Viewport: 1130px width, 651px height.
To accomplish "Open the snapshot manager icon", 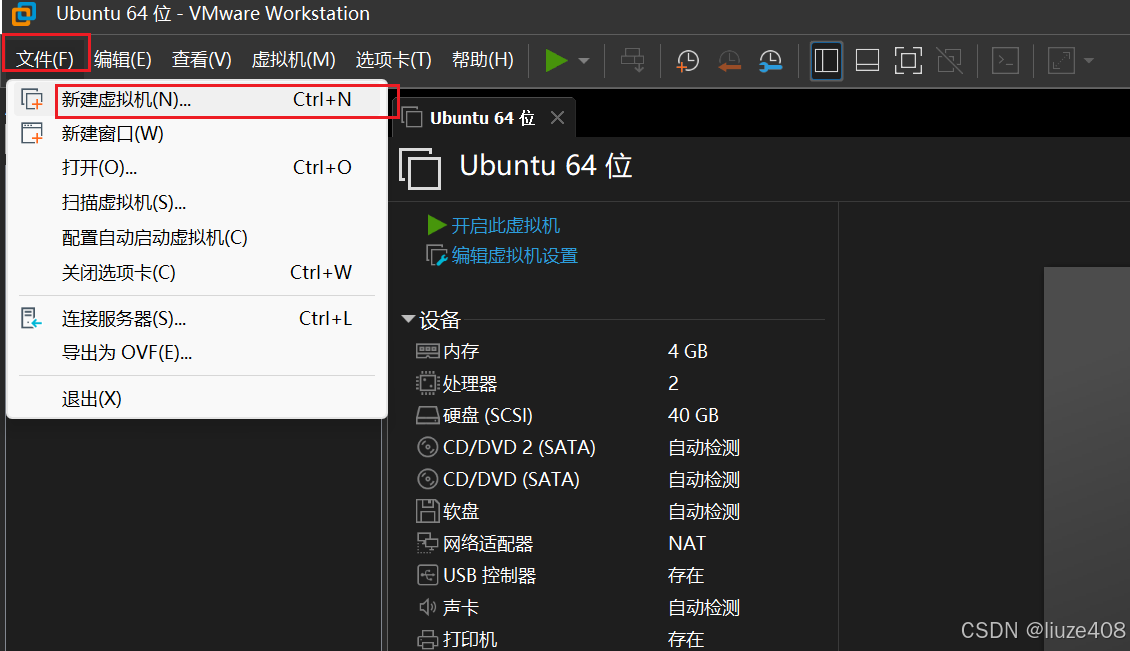I will point(771,61).
